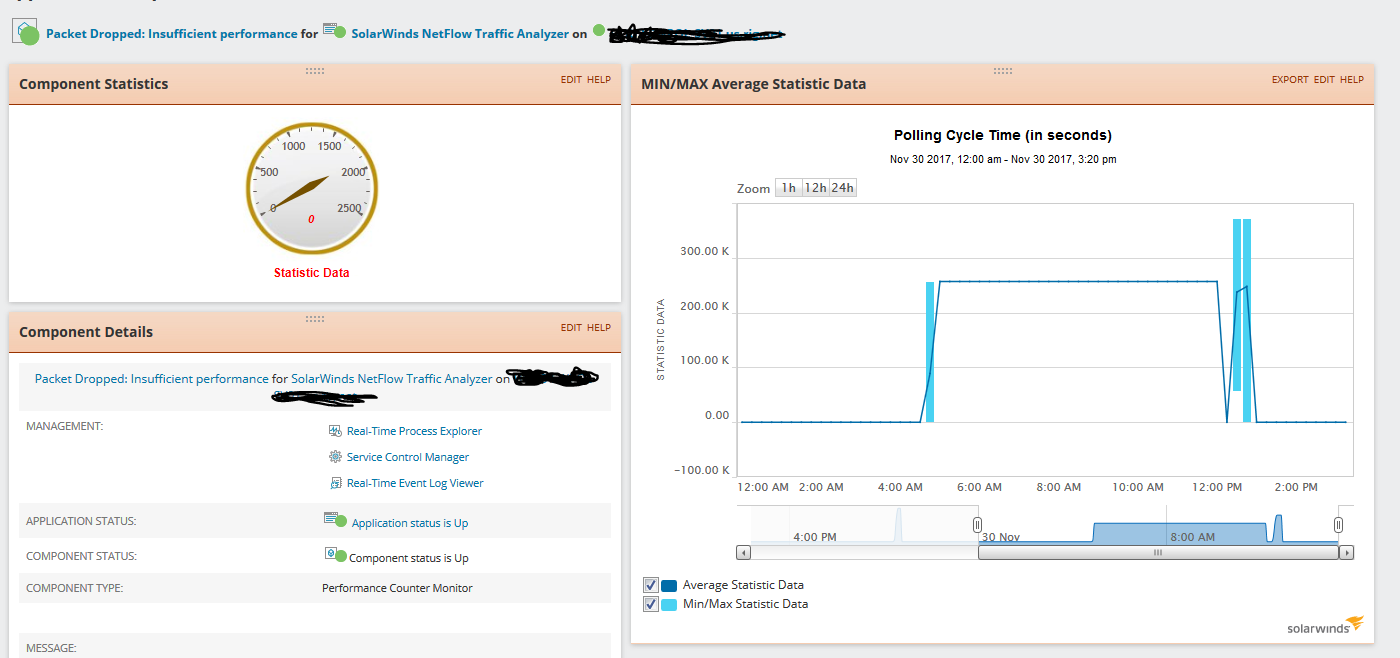Click the Component status is Up text

pyautogui.click(x=408, y=558)
